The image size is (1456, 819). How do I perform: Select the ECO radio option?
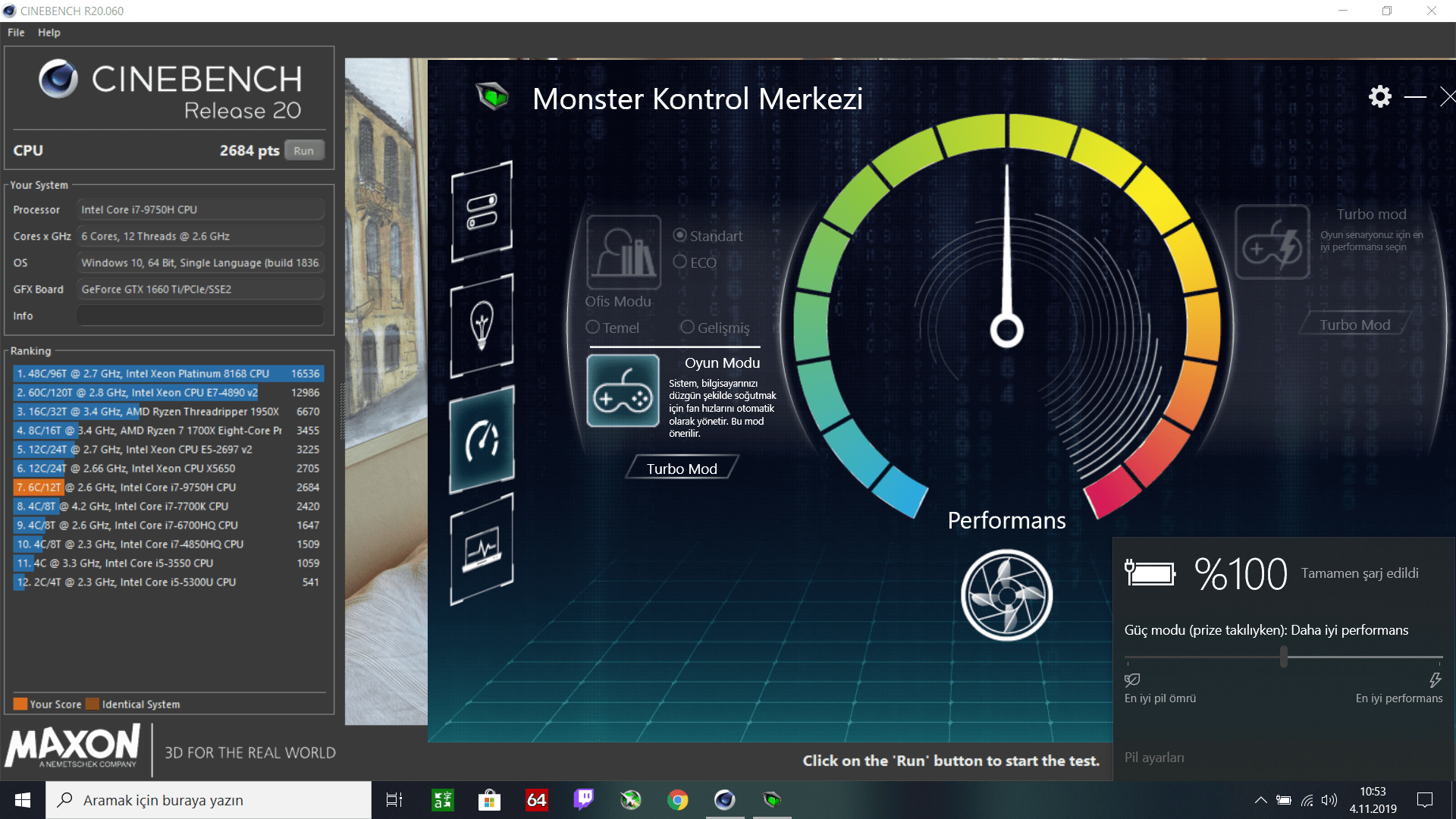tap(680, 262)
